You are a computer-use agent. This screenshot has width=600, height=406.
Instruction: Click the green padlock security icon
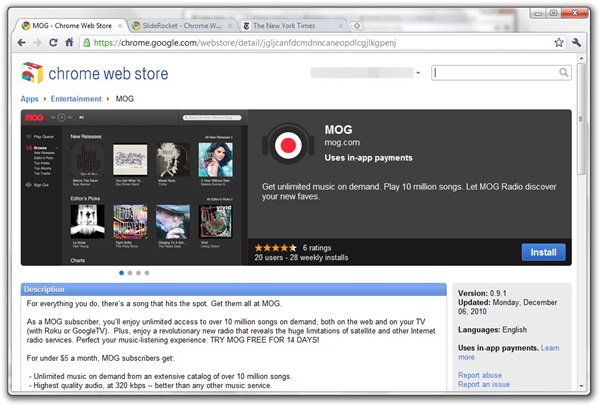click(87, 42)
